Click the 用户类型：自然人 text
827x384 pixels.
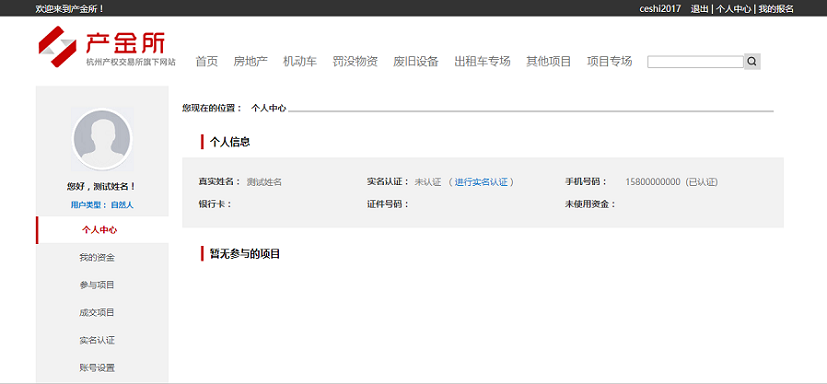click(102, 205)
